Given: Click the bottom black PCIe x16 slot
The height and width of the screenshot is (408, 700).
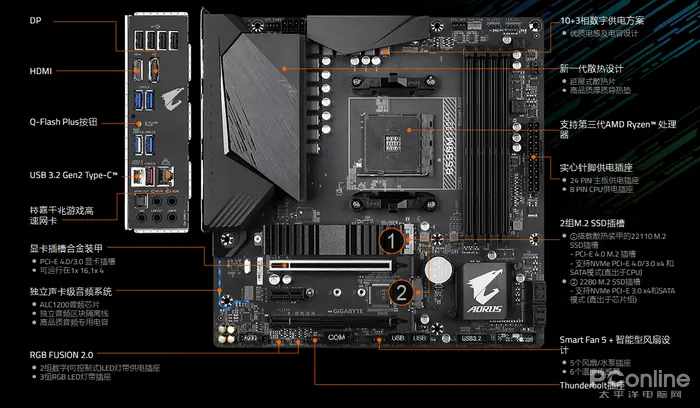Looking at the screenshot, I should point(335,321).
